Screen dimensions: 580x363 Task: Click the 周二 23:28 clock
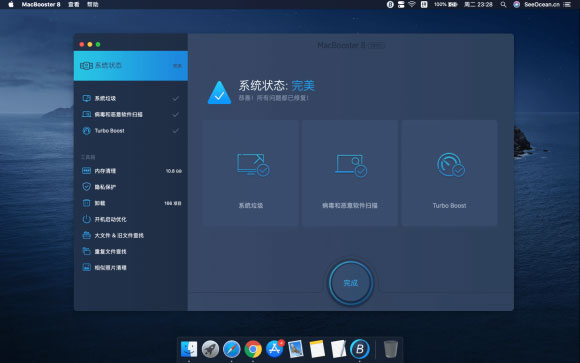point(478,4)
